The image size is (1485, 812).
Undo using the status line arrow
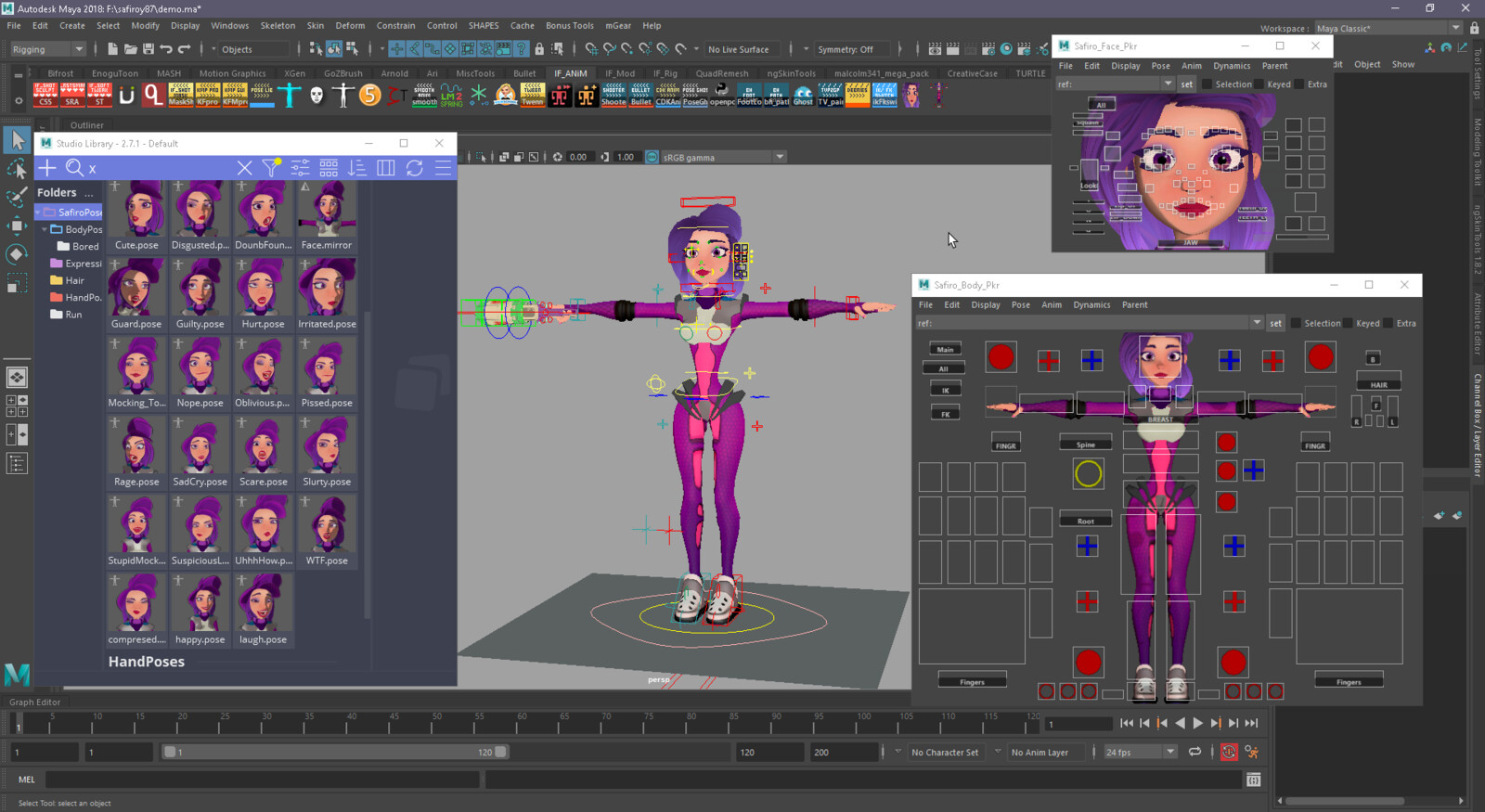point(166,49)
